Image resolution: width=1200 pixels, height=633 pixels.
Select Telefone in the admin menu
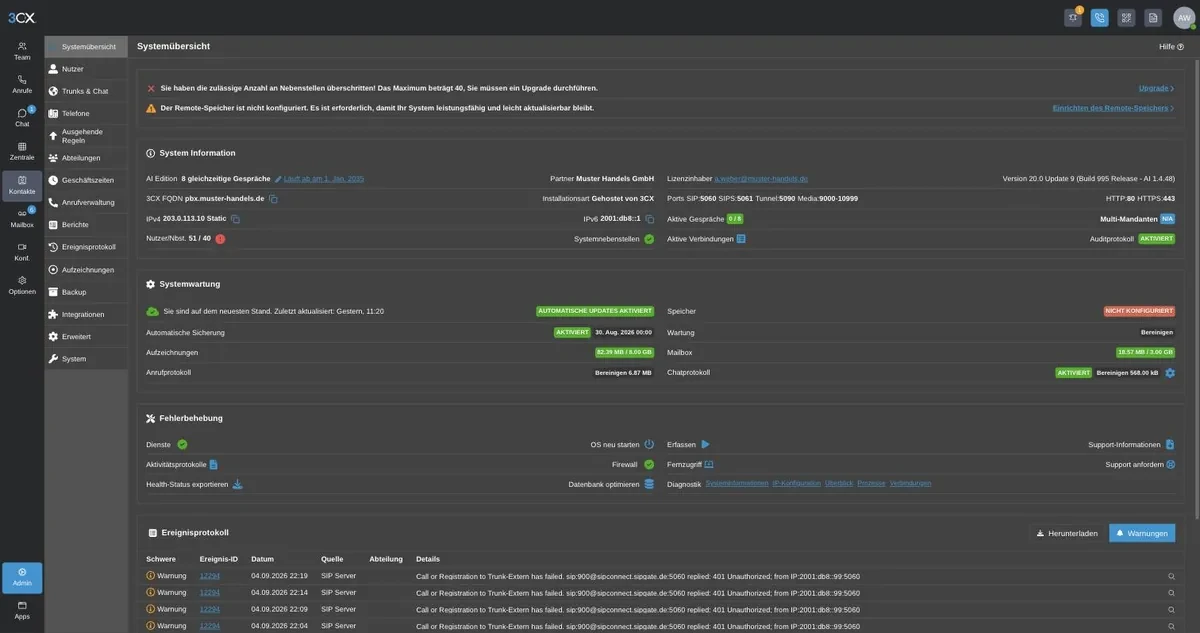pyautogui.click(x=86, y=113)
